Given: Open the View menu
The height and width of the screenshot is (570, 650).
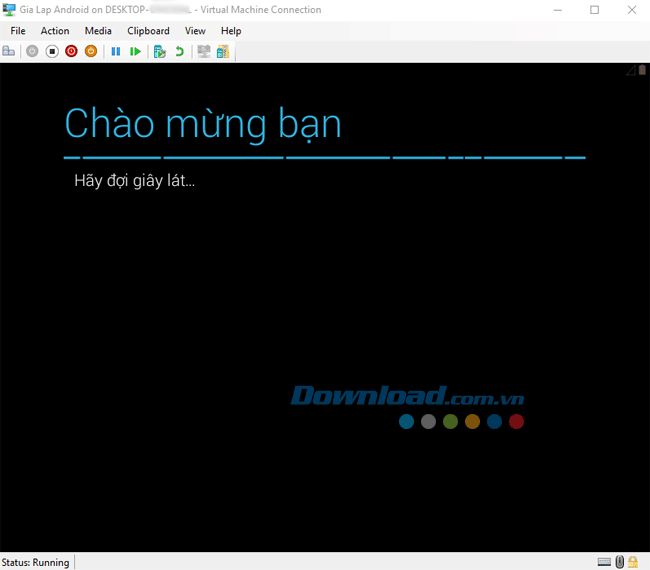Looking at the screenshot, I should [x=195, y=31].
